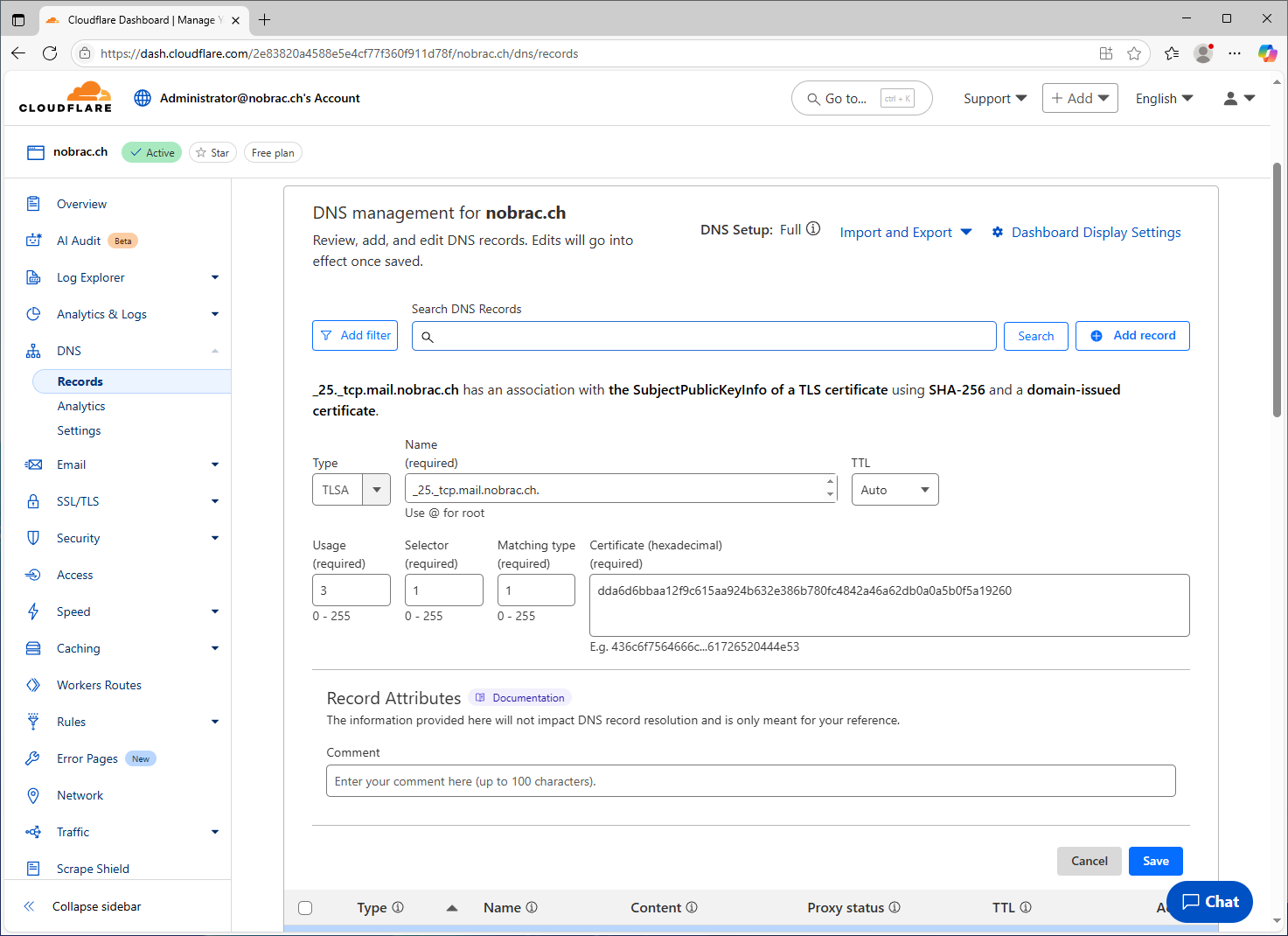
Task: Click the DNS Setup info icon
Action: coord(813,229)
